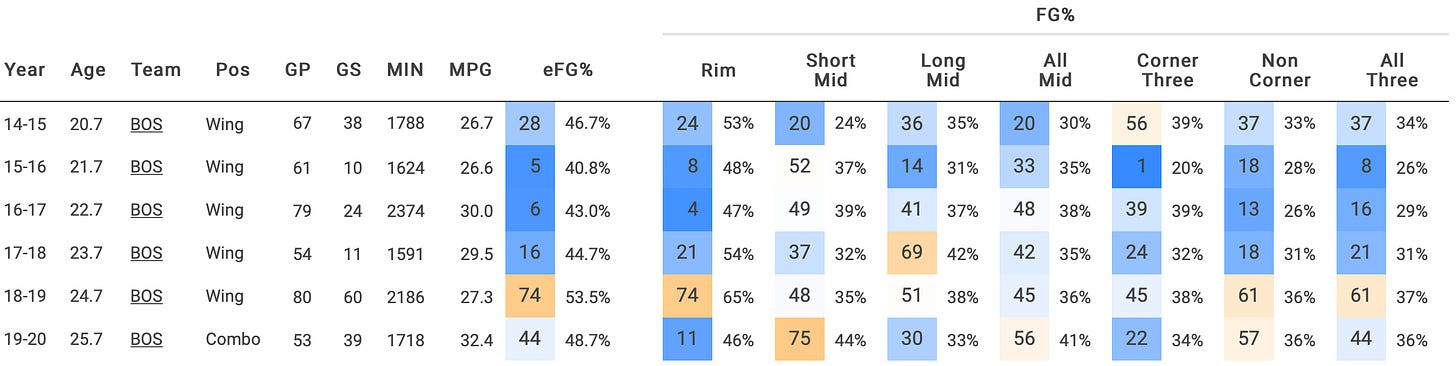Image resolution: width=1456 pixels, height=366 pixels.
Task: Click the orange 74 eFG% percentile cell
Action: pyautogui.click(x=530, y=297)
